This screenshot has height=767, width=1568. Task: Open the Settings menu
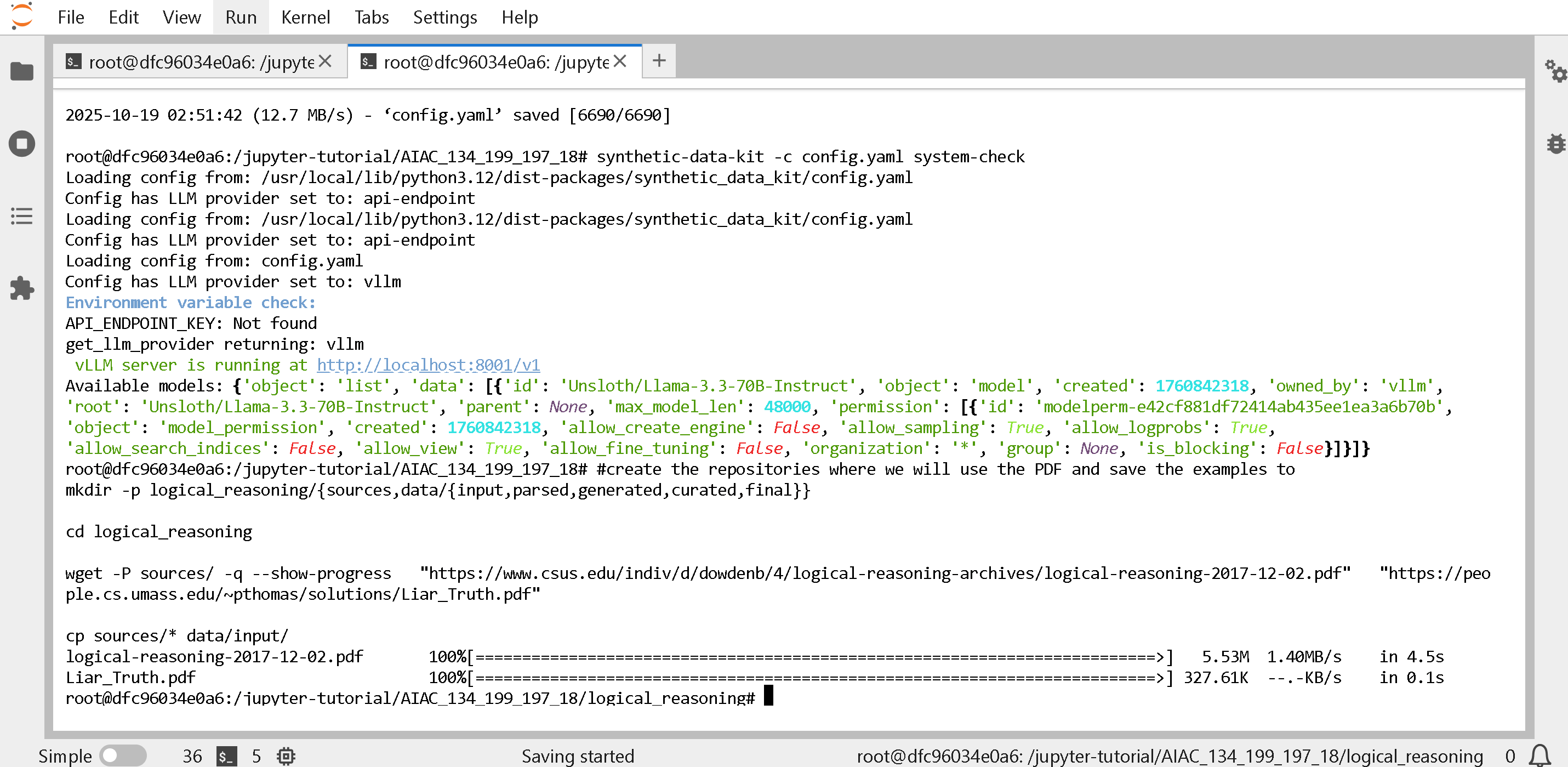click(x=444, y=17)
